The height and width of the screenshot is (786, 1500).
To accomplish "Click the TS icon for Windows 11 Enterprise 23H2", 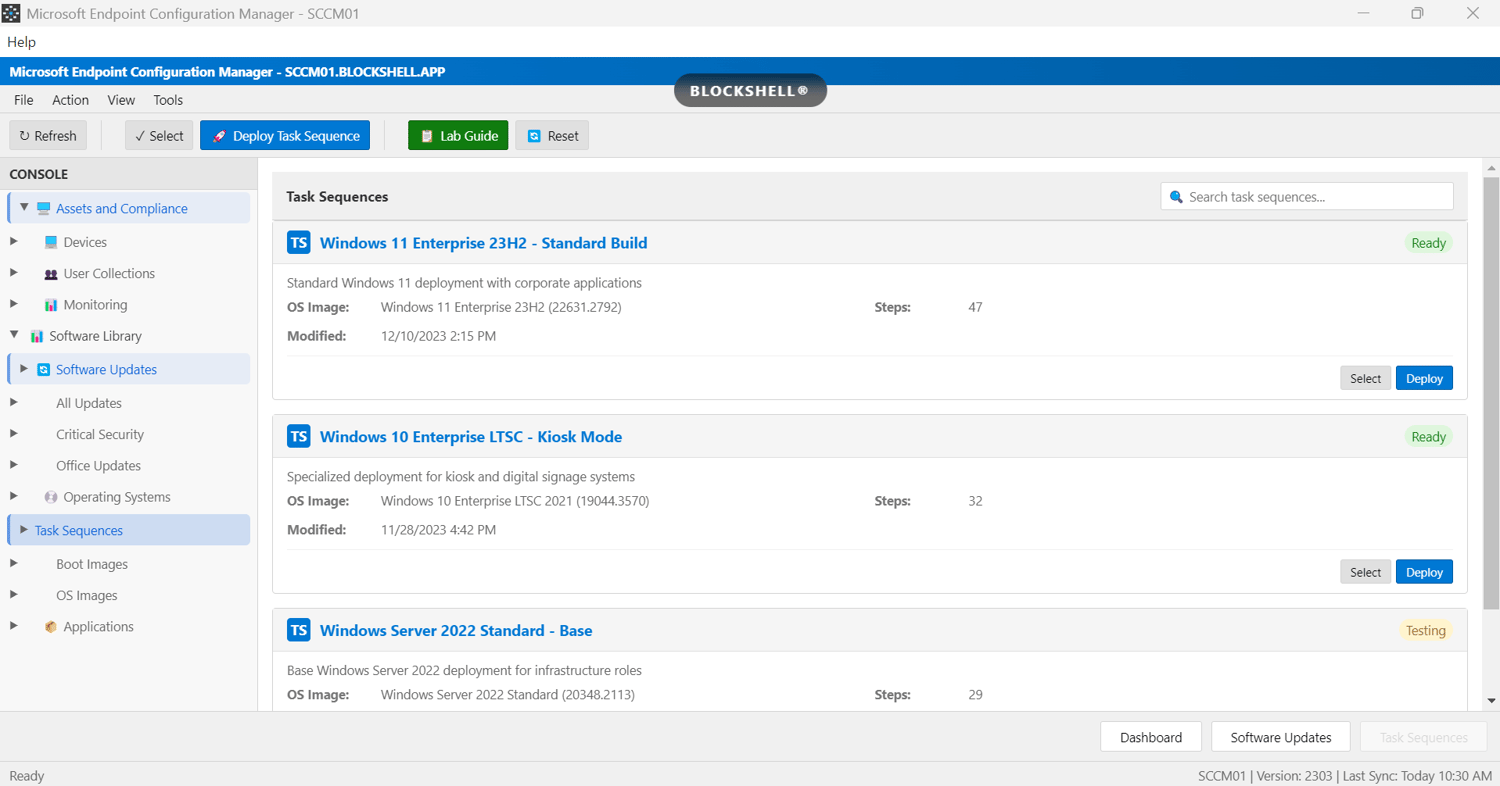I will 299,243.
